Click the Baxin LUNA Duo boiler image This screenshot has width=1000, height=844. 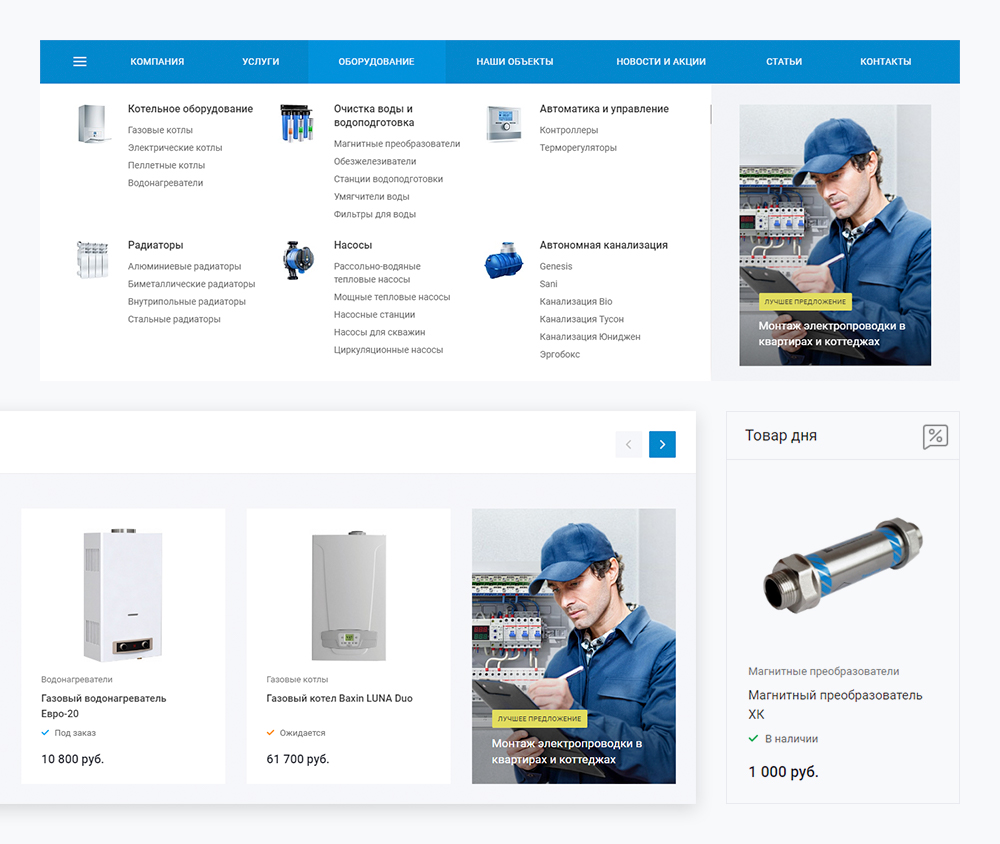348,596
